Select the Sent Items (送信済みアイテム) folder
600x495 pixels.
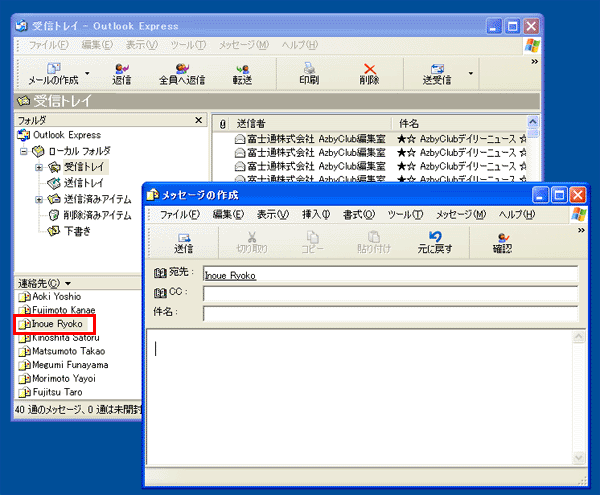point(97,199)
